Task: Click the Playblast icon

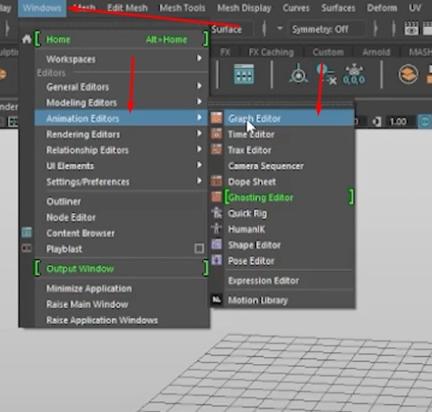Action: tap(27, 248)
